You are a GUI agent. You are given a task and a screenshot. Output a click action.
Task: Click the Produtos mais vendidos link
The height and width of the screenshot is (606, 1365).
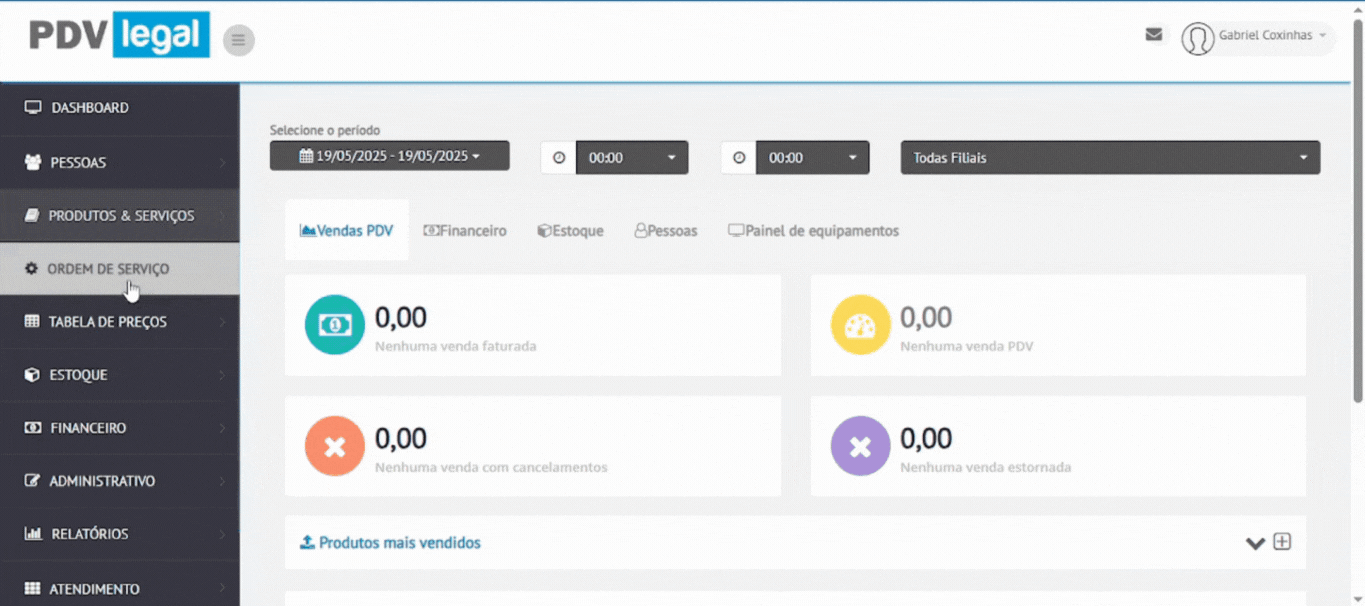(x=399, y=543)
